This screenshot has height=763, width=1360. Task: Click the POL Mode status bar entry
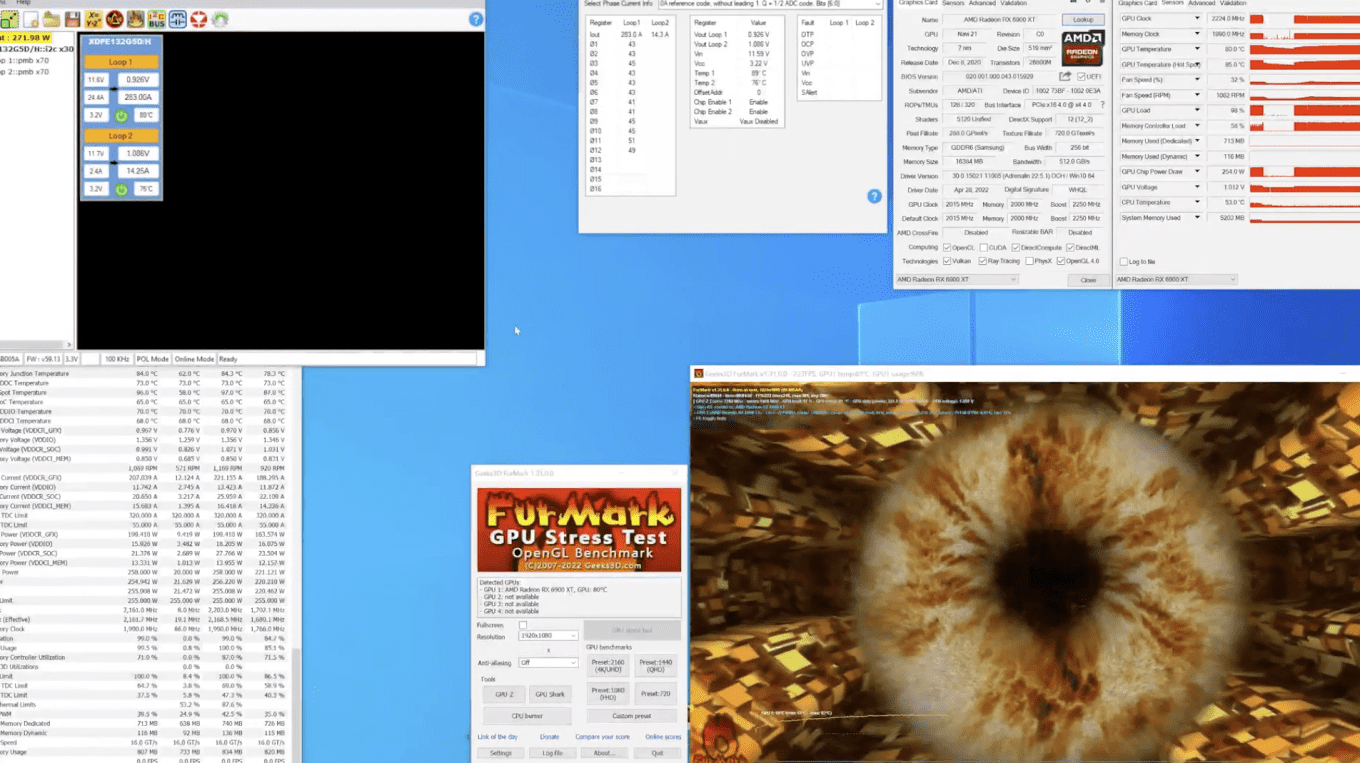click(152, 359)
